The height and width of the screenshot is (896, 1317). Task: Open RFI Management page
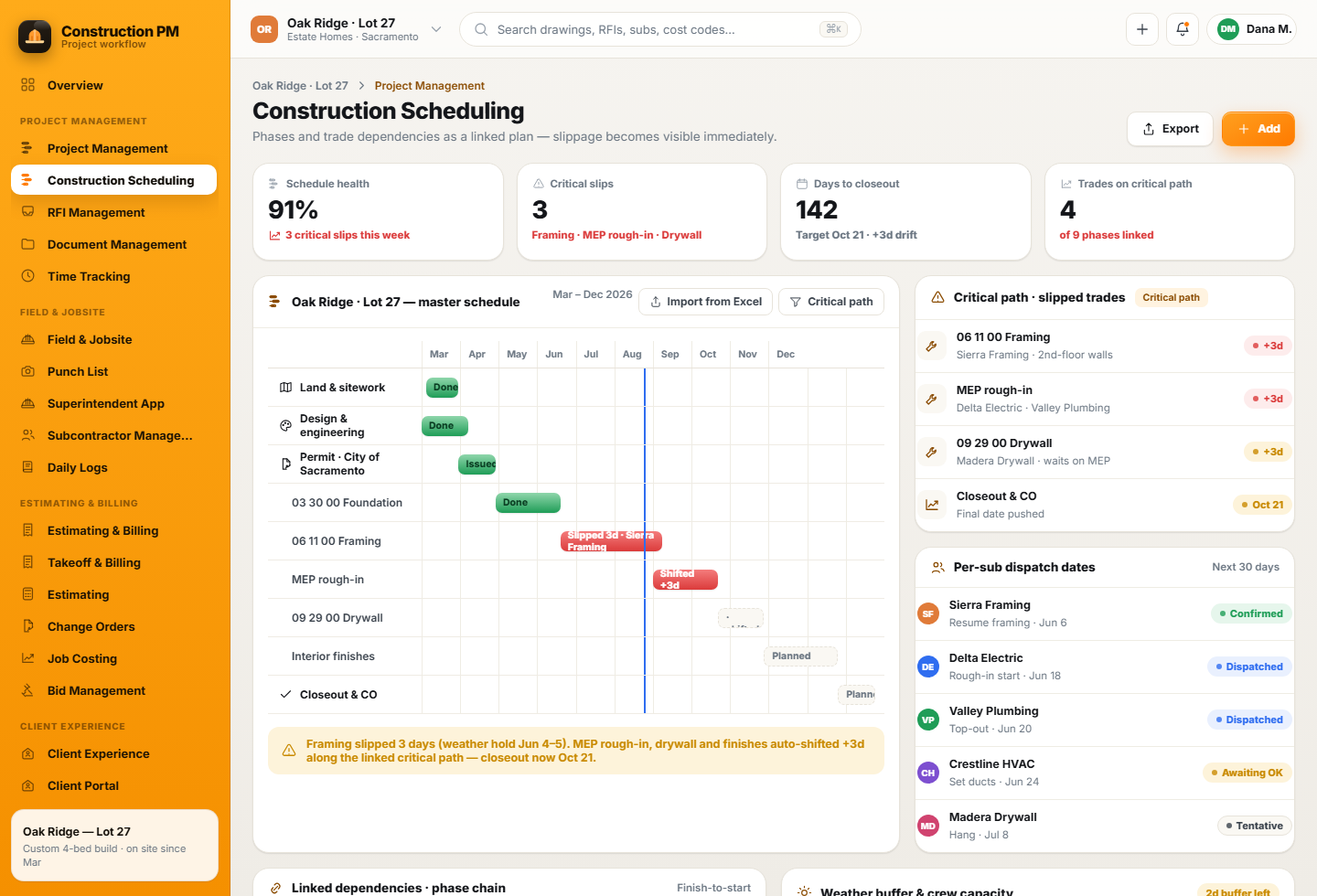coord(113,212)
